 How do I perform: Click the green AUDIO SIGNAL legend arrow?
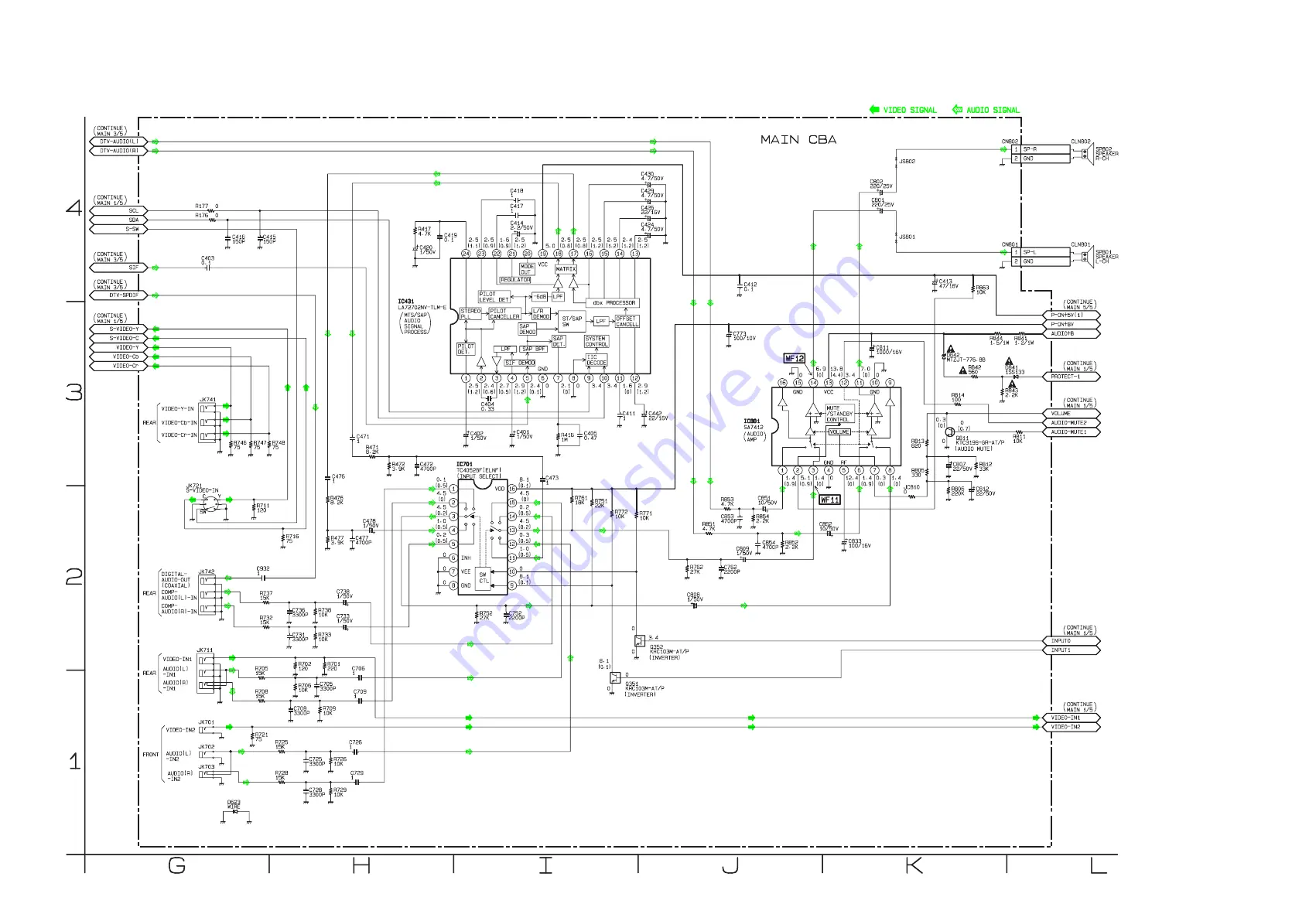[957, 110]
